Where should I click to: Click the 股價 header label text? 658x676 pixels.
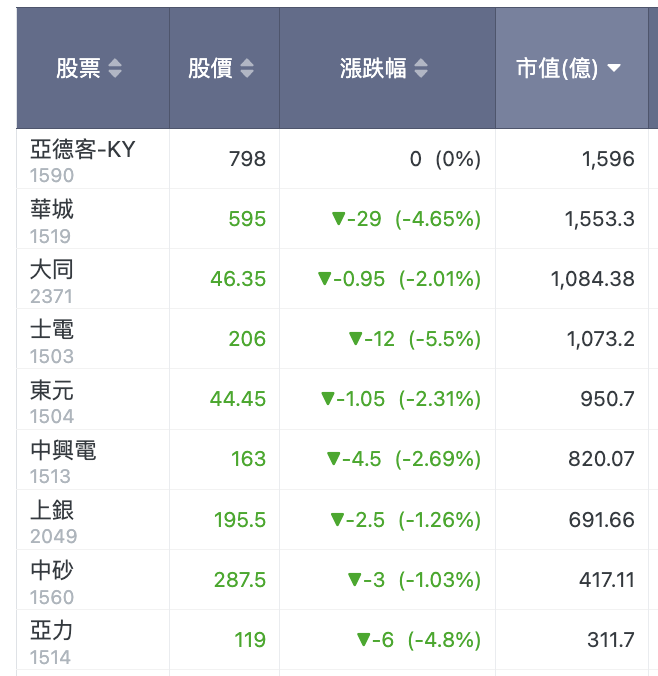(210, 68)
